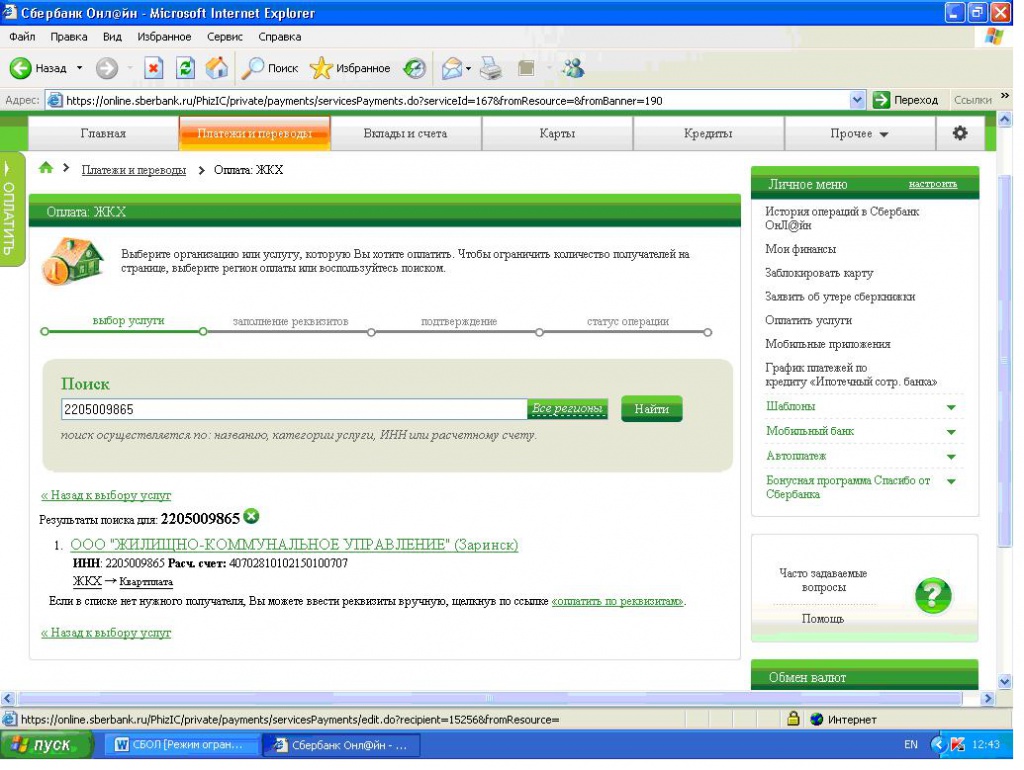Open the Вид menu

(112, 37)
